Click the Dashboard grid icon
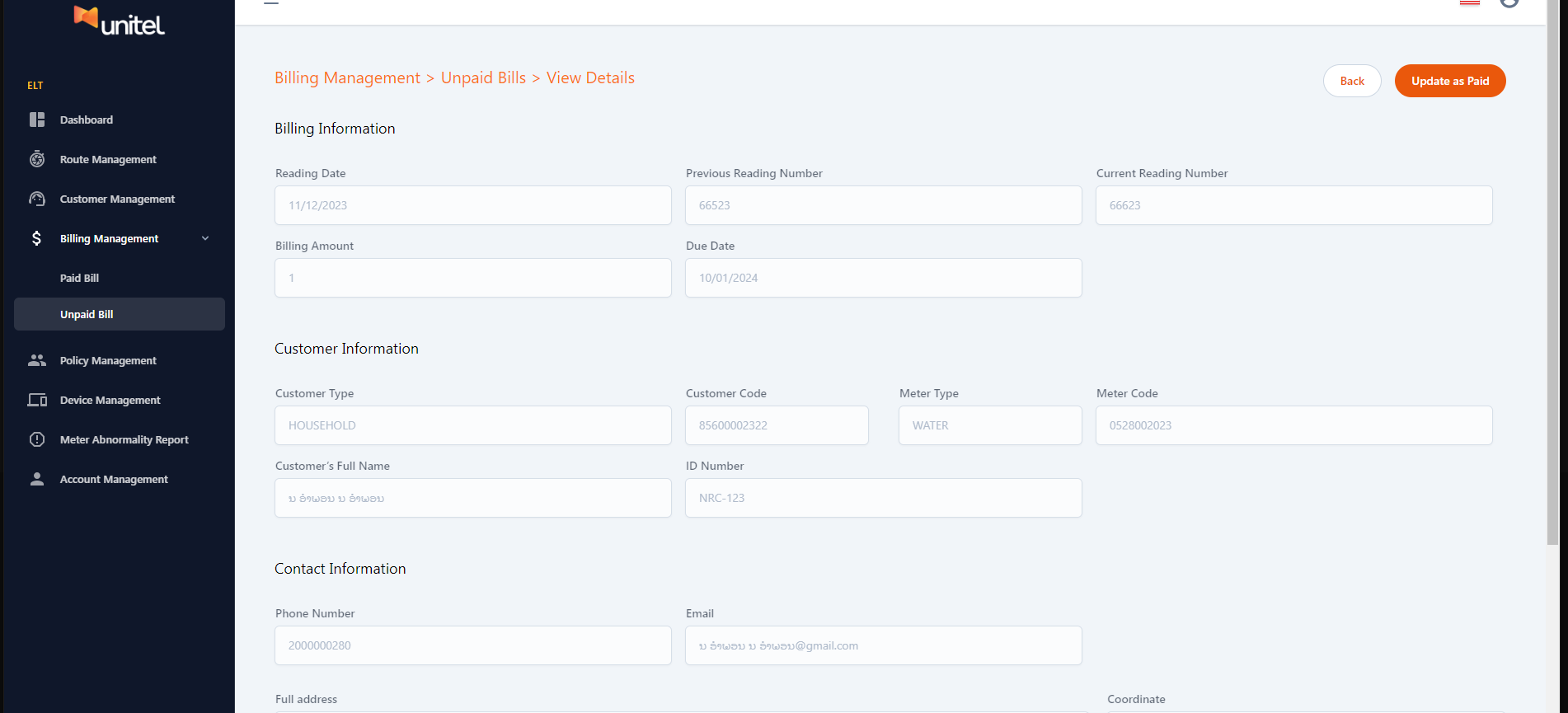Screen dimensions: 1568x713 tap(37, 120)
